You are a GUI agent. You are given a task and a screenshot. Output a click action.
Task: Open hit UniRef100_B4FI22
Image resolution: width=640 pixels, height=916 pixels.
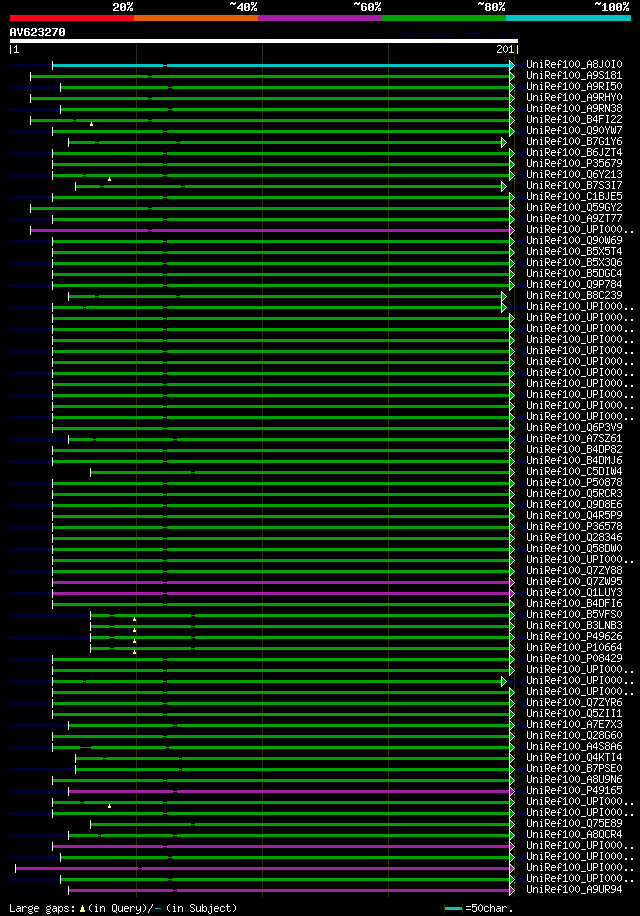tap(574, 119)
